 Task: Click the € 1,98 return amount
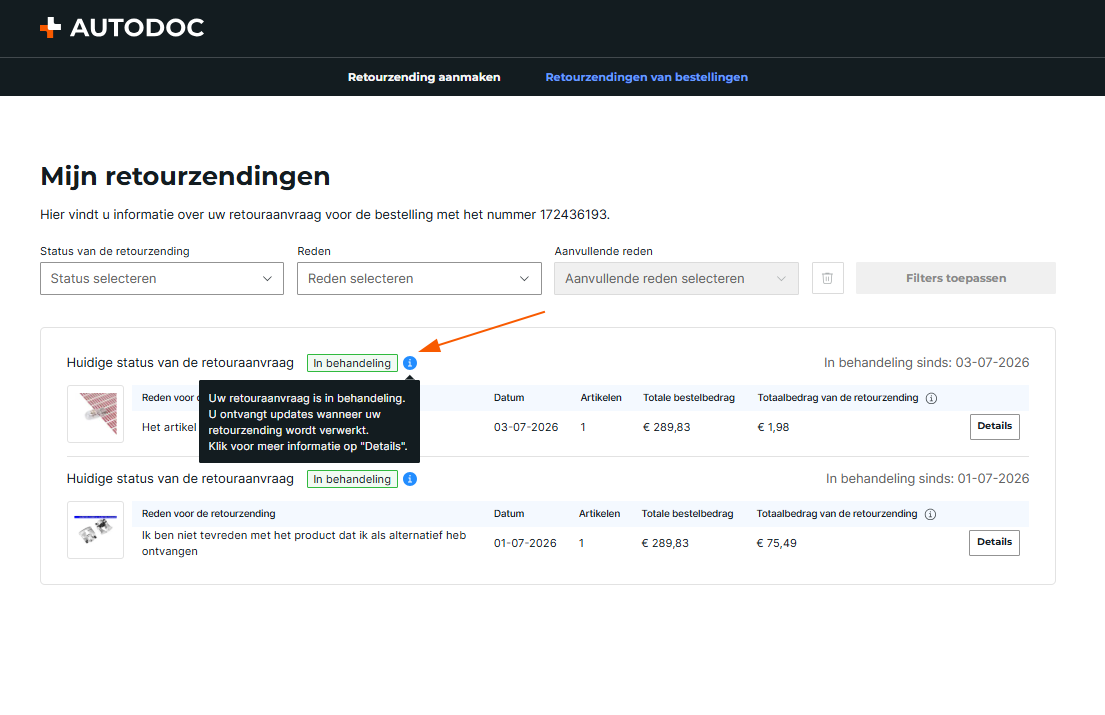click(773, 427)
